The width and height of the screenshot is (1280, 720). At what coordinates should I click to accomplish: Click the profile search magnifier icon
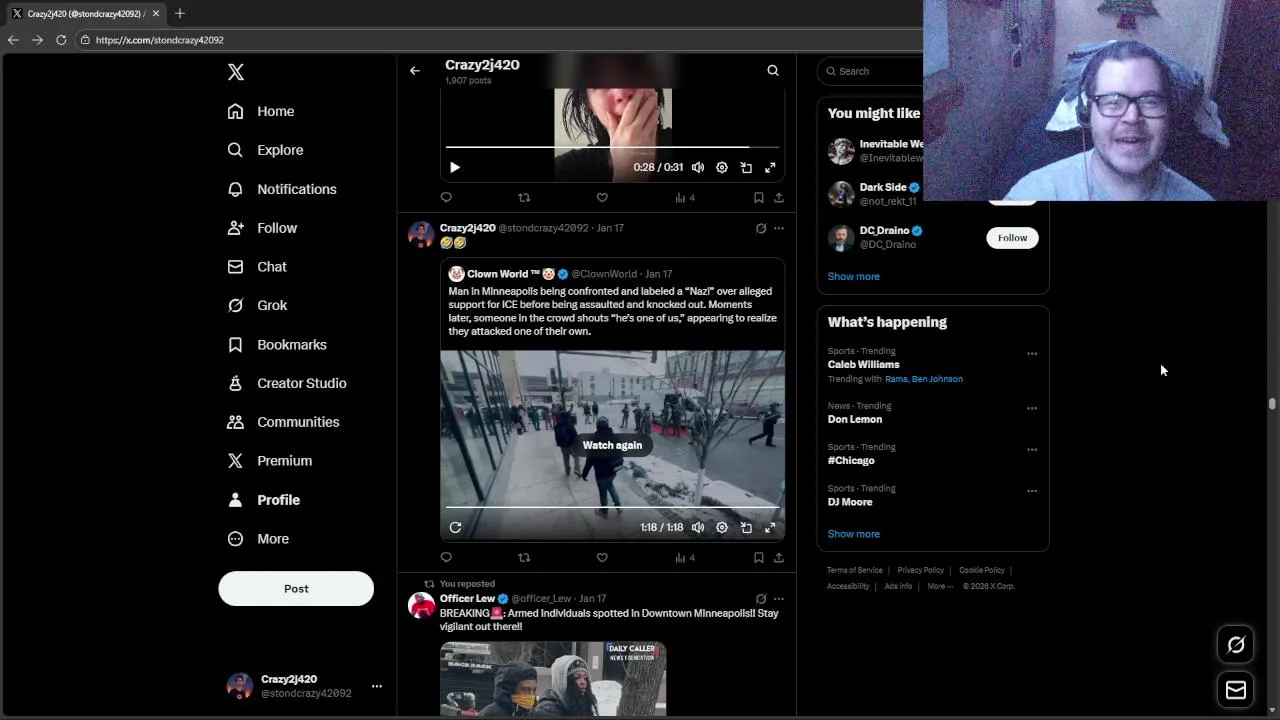[773, 71]
